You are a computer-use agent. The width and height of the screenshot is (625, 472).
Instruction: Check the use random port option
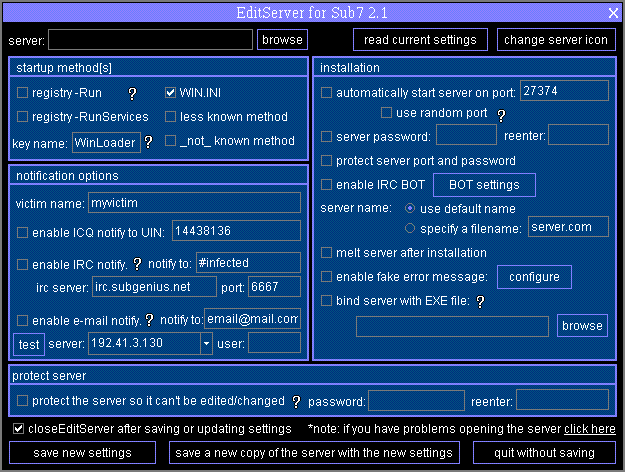point(386,112)
